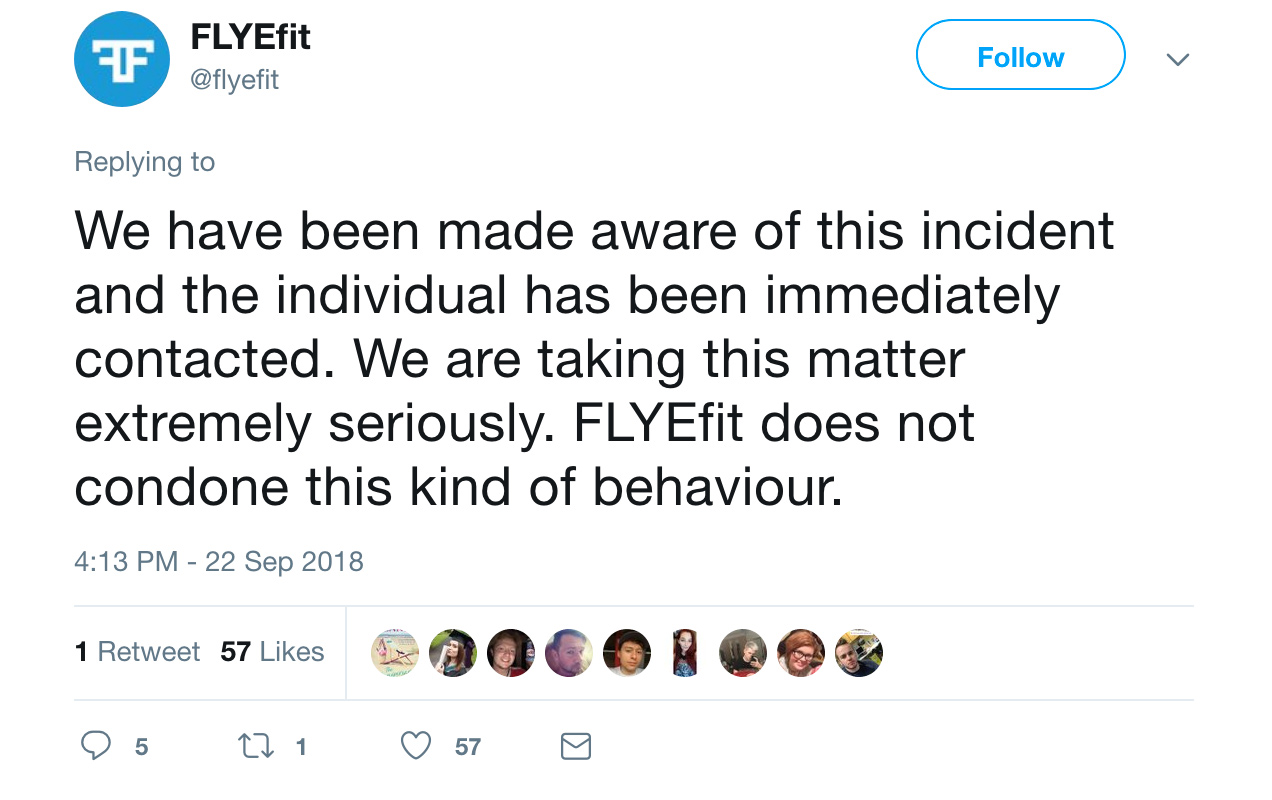Click the @flyefit handle

point(234,80)
